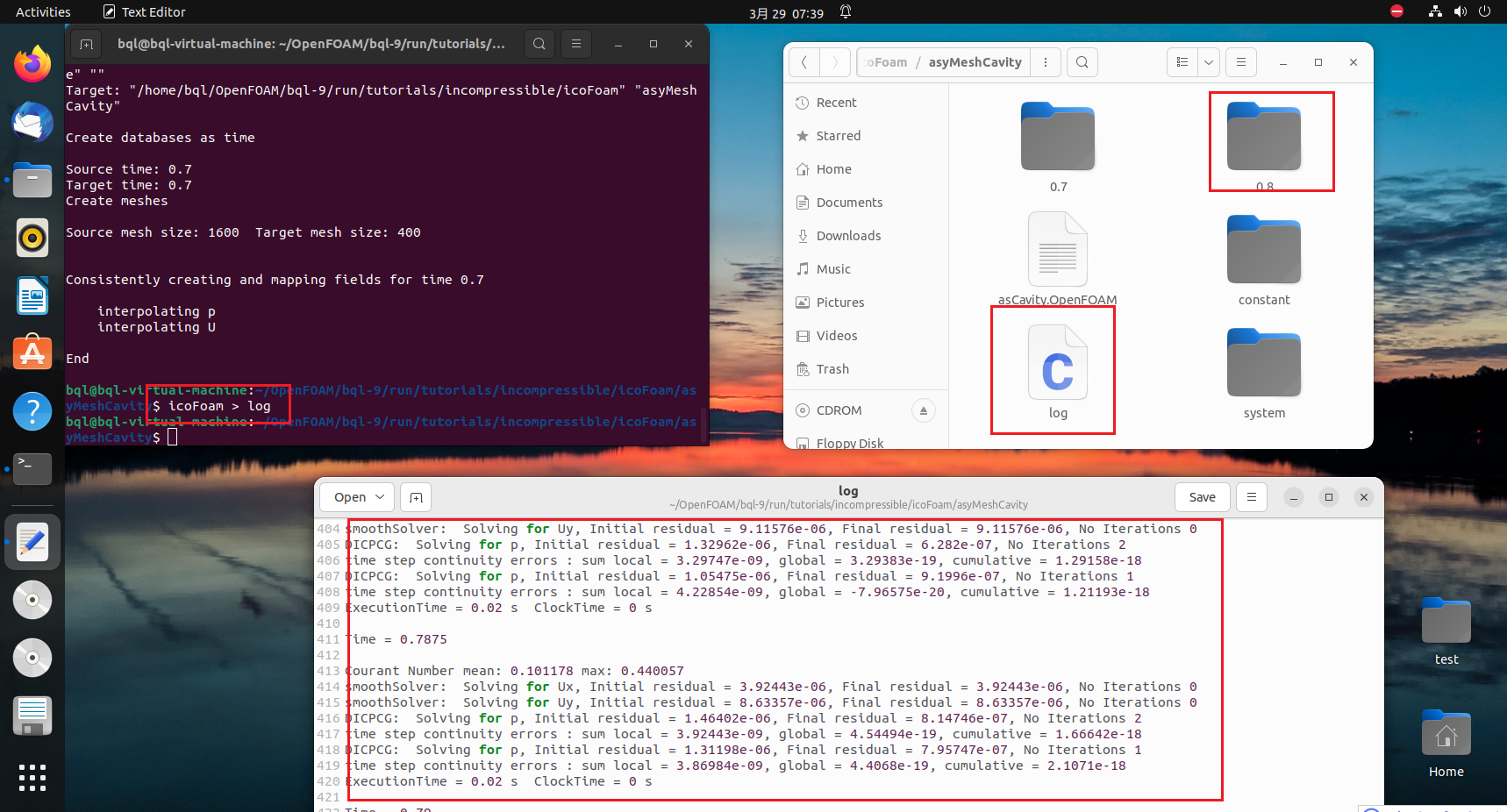The image size is (1507, 812).
Task: Expand view options dropdown in Files
Action: 1209,62
